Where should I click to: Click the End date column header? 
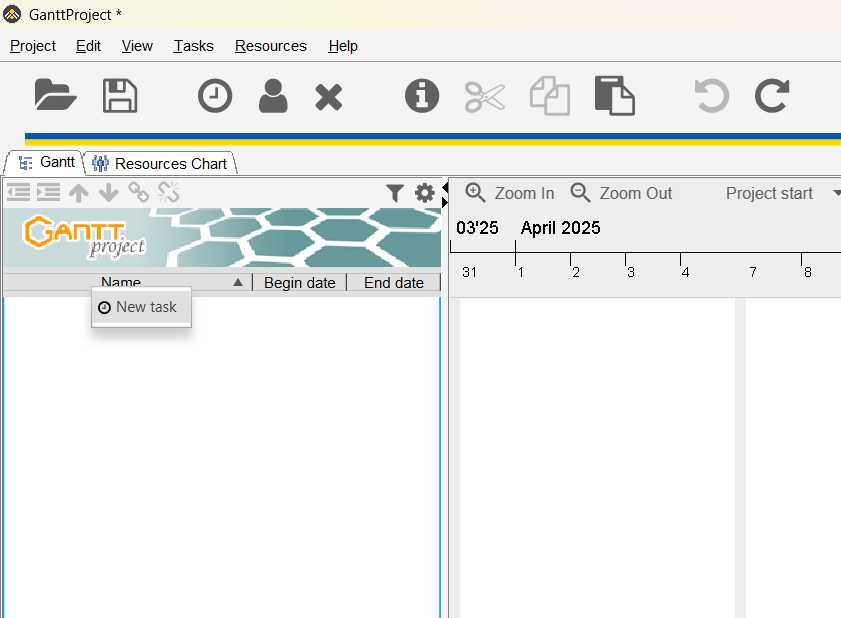coord(394,282)
